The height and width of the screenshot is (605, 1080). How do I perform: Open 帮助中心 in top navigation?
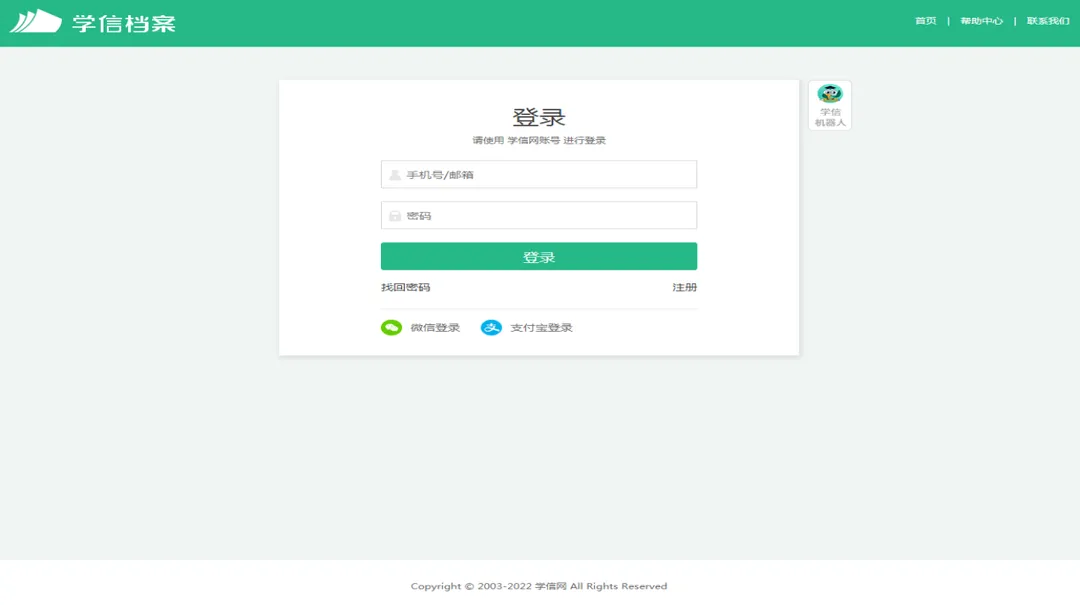982,21
